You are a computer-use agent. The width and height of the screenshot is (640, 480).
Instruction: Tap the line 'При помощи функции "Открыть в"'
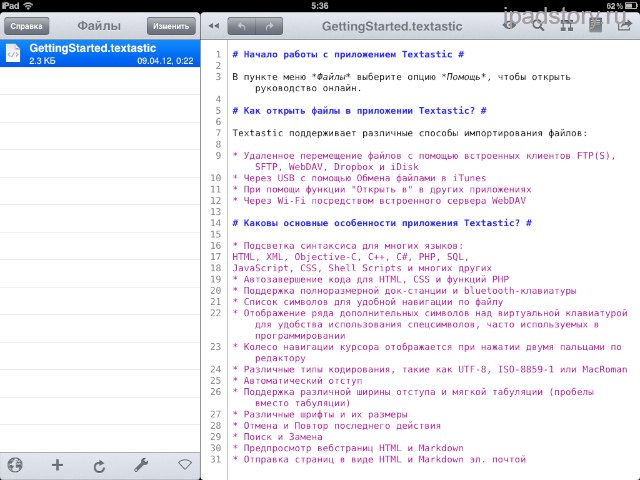[x=382, y=189]
